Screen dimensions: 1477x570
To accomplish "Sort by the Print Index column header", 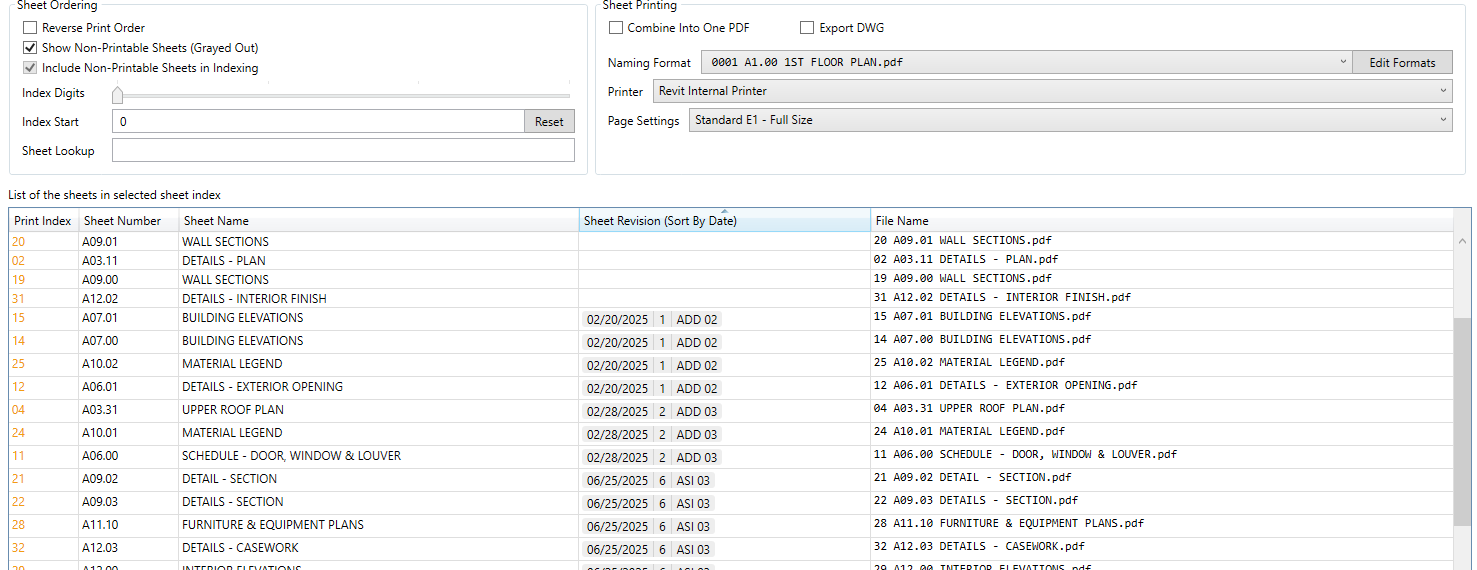I will coord(43,221).
